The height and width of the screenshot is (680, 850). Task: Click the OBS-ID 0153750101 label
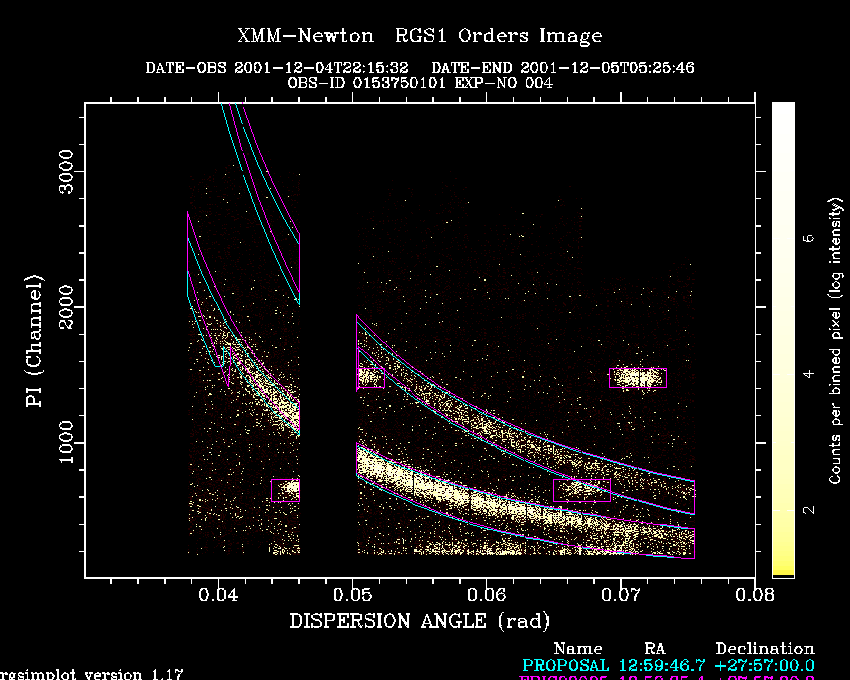366,83
